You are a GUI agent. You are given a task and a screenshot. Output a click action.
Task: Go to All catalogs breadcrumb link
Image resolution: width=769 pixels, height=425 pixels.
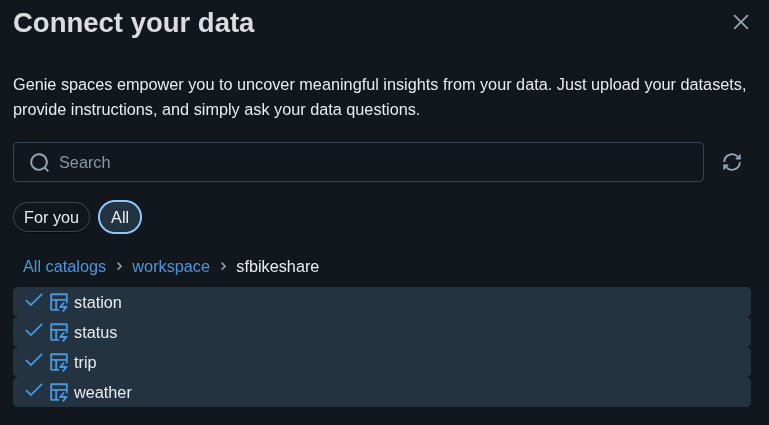tap(64, 266)
